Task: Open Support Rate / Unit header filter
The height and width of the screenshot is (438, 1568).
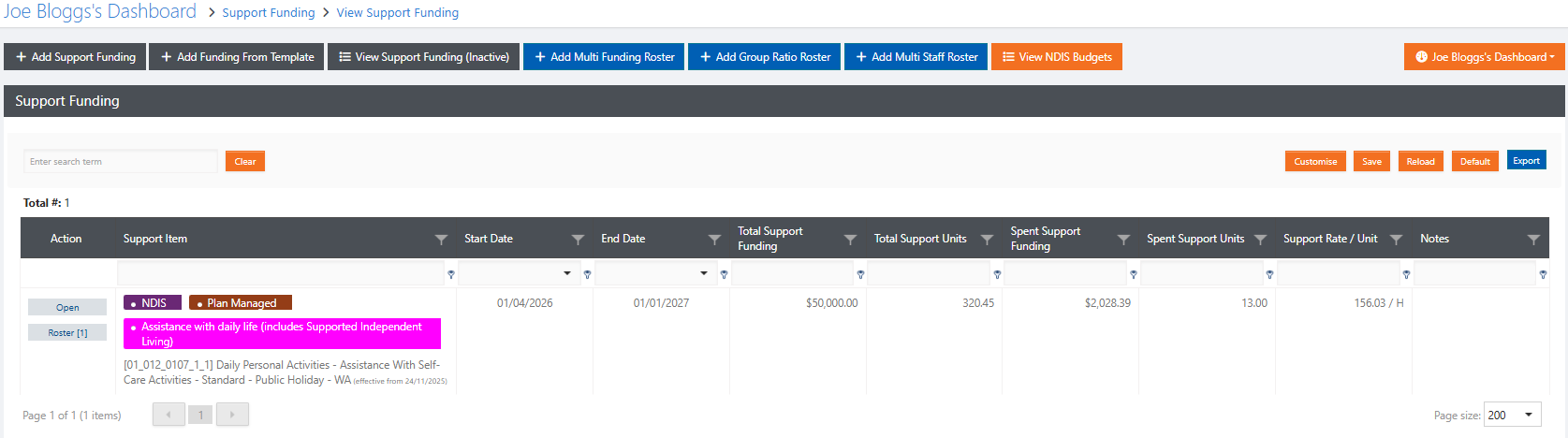Action: pyautogui.click(x=1396, y=240)
